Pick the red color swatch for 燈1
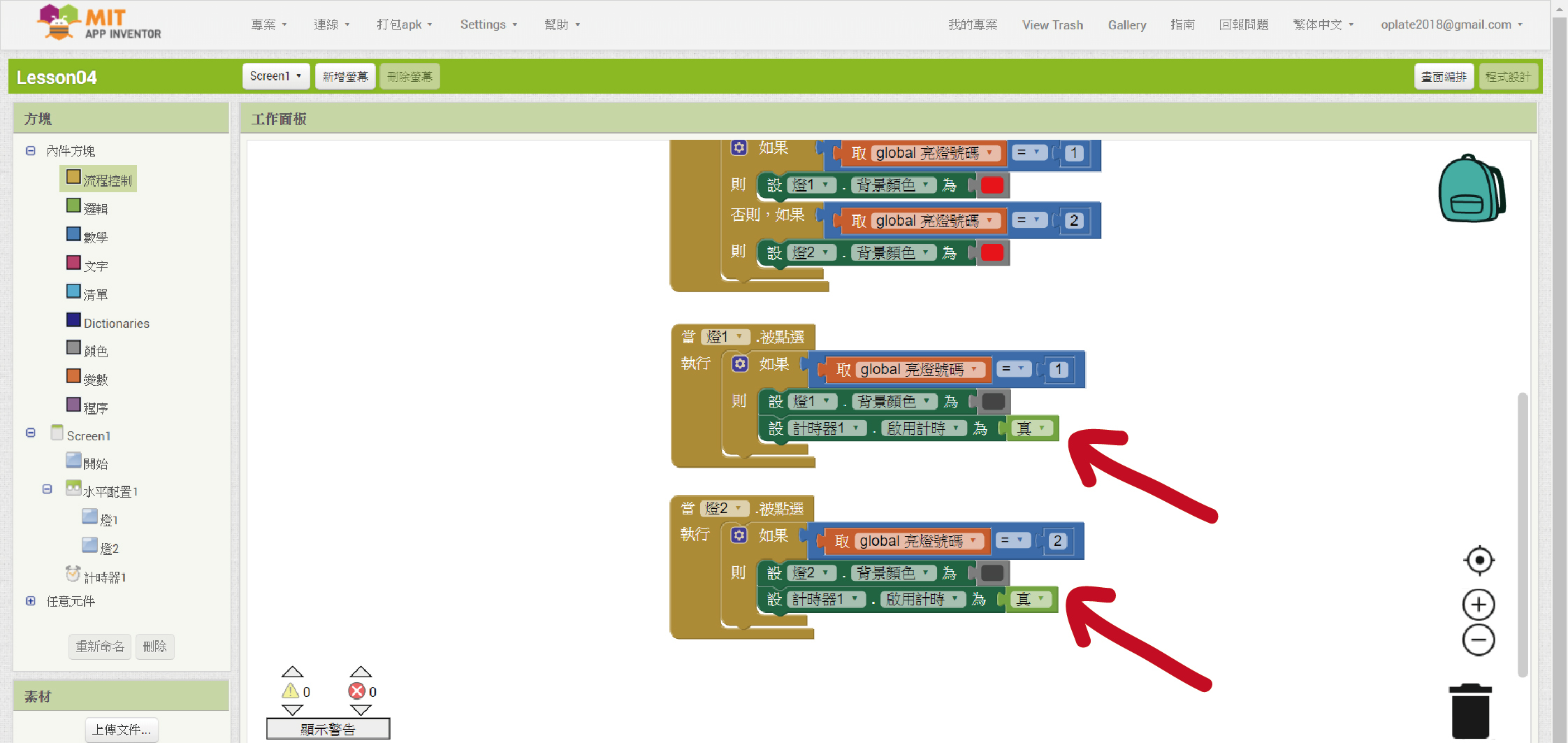The image size is (1568, 743). click(x=992, y=185)
